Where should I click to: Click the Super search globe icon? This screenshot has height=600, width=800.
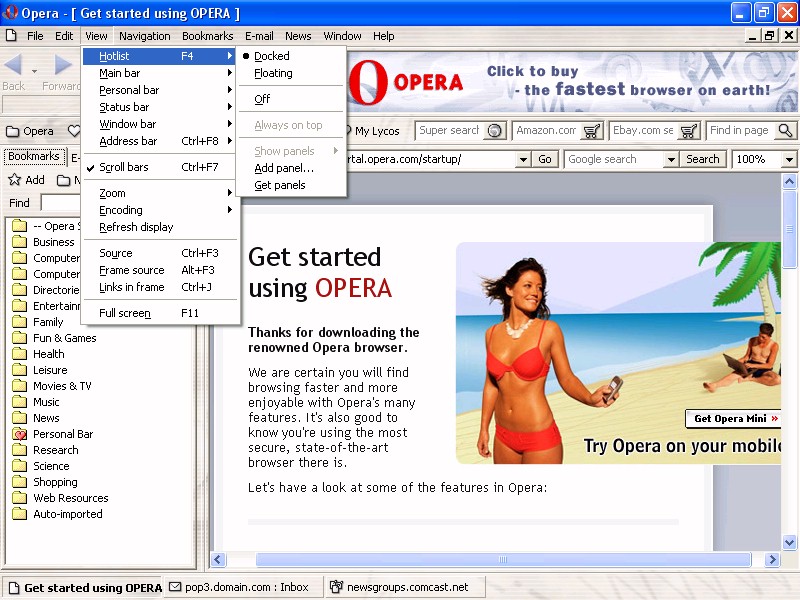[494, 131]
